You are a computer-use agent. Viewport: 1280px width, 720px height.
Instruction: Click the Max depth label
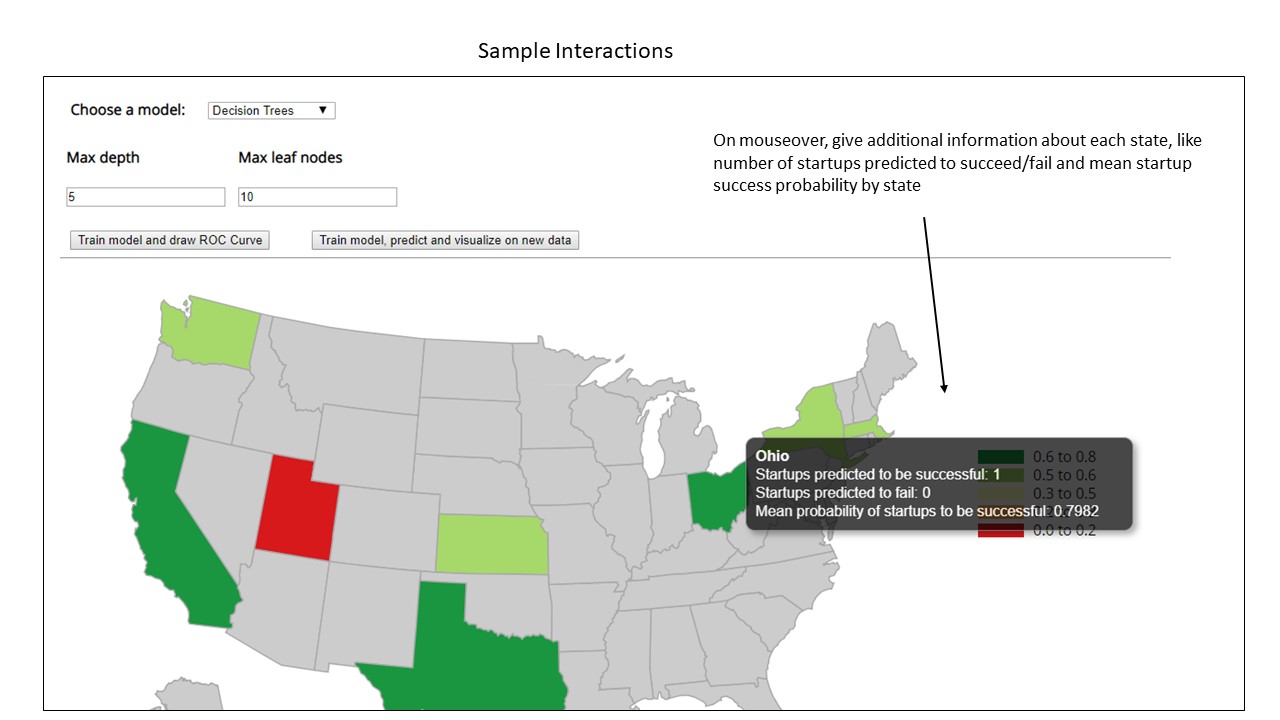(103, 157)
